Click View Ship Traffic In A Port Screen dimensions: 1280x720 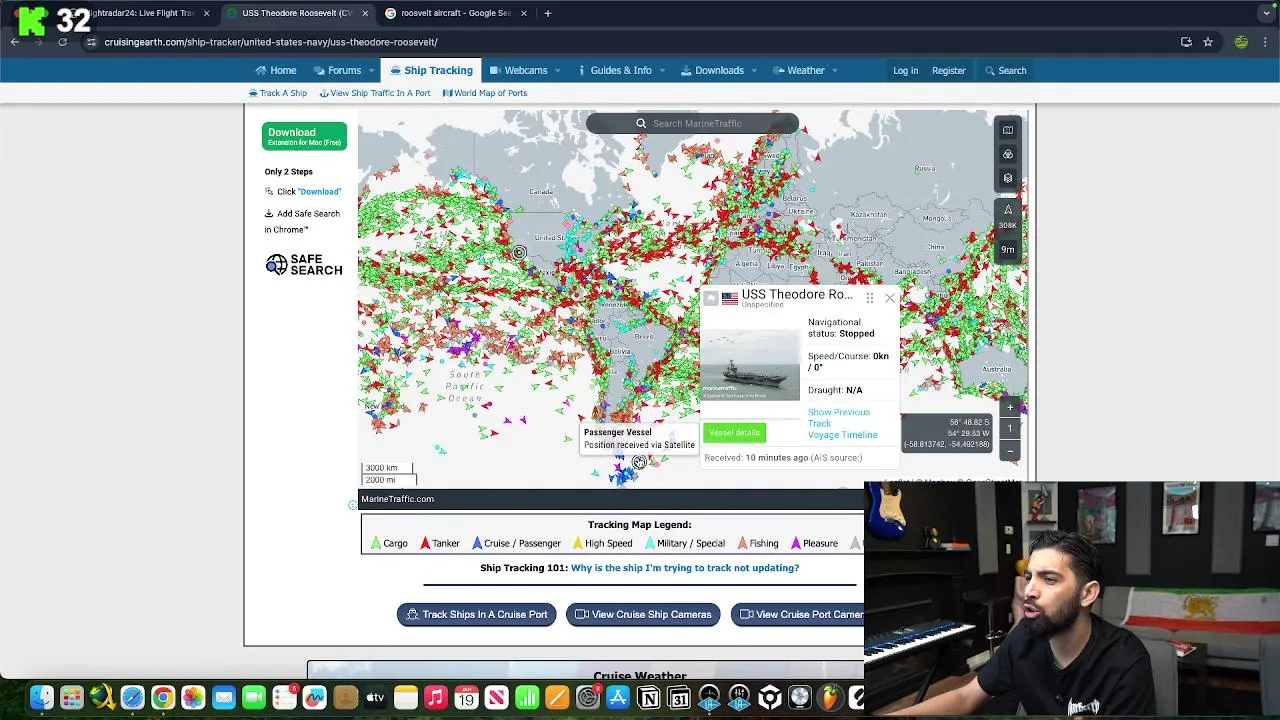click(375, 93)
